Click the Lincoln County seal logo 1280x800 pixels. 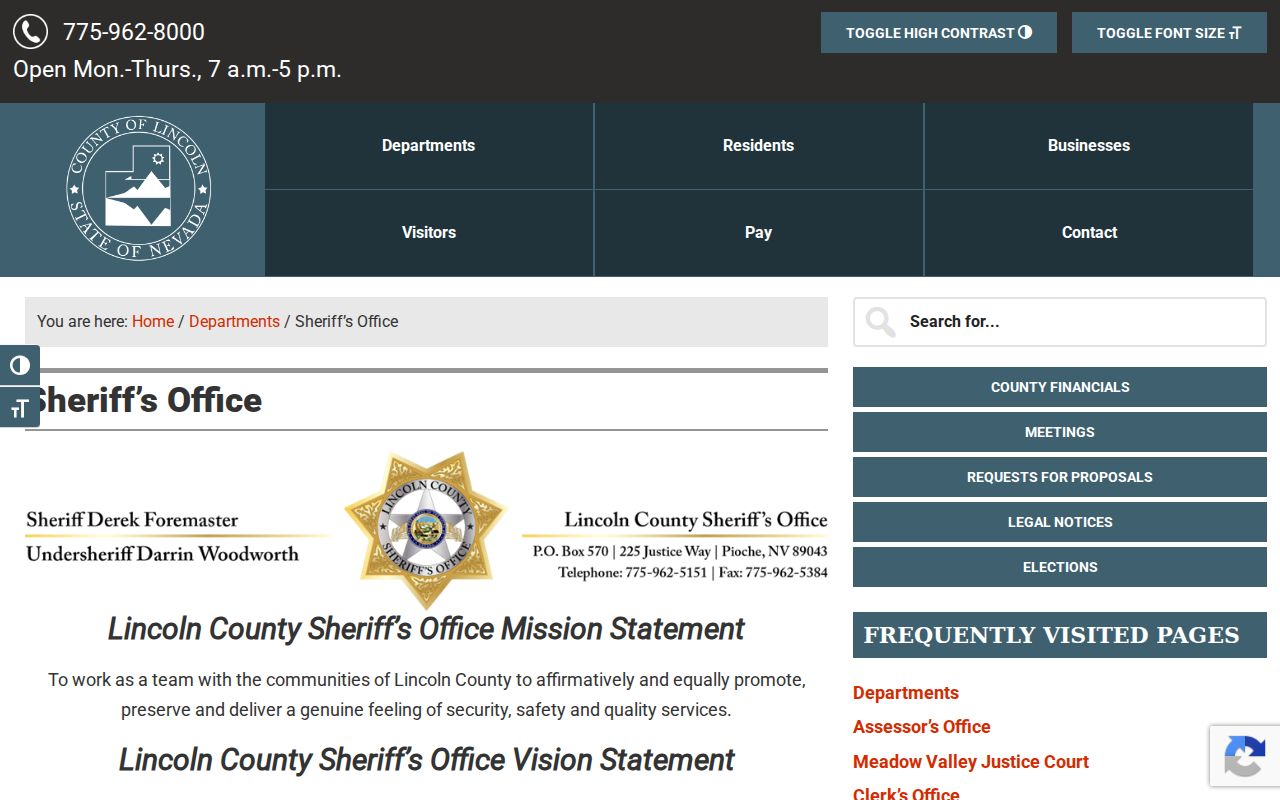tap(138, 189)
